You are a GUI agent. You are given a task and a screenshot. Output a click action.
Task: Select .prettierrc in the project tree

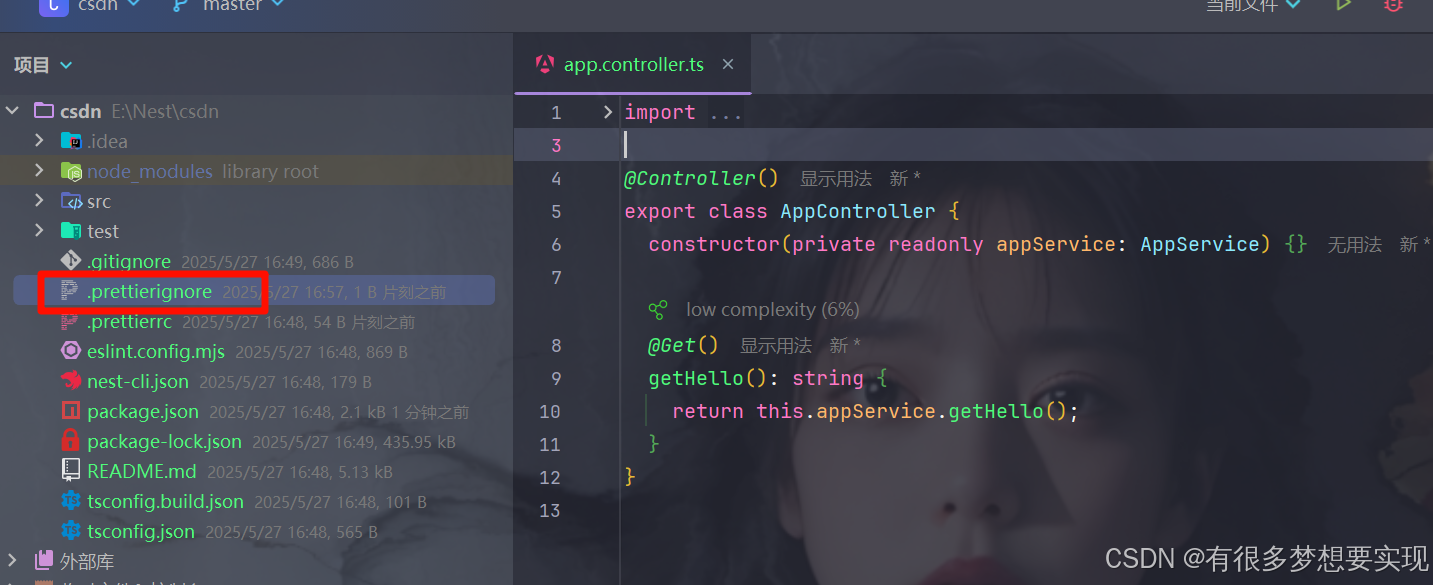(x=129, y=322)
